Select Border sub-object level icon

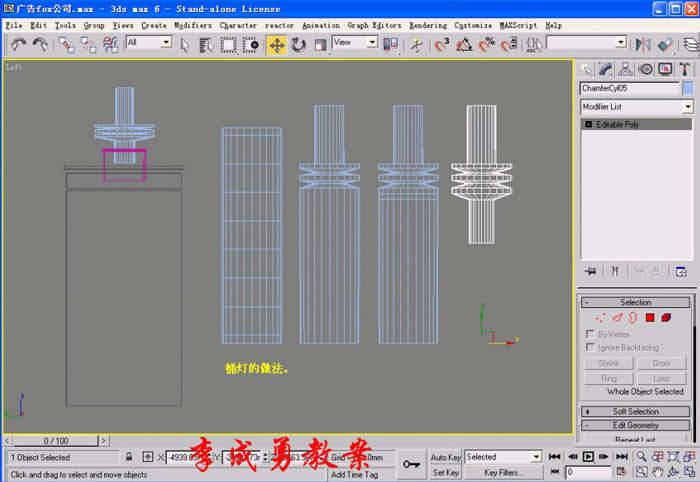(x=633, y=318)
